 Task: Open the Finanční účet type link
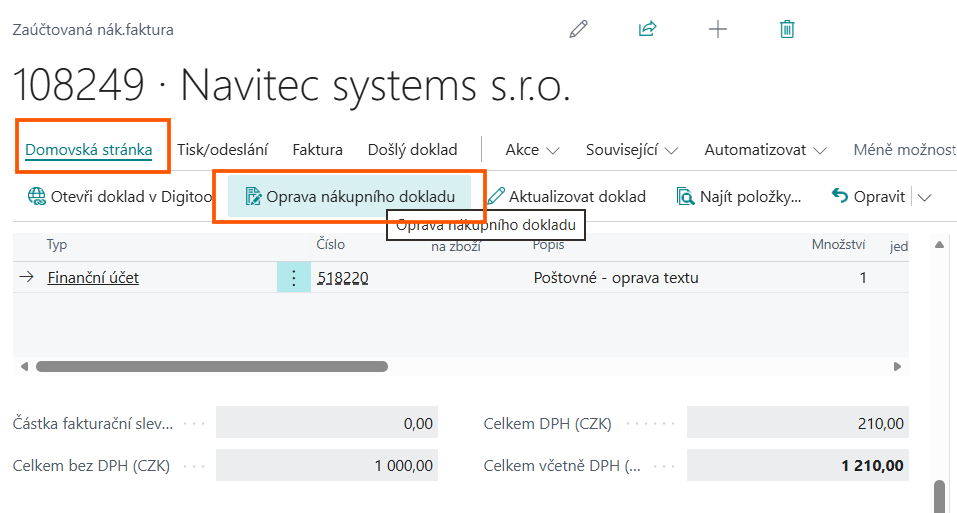[x=93, y=278]
